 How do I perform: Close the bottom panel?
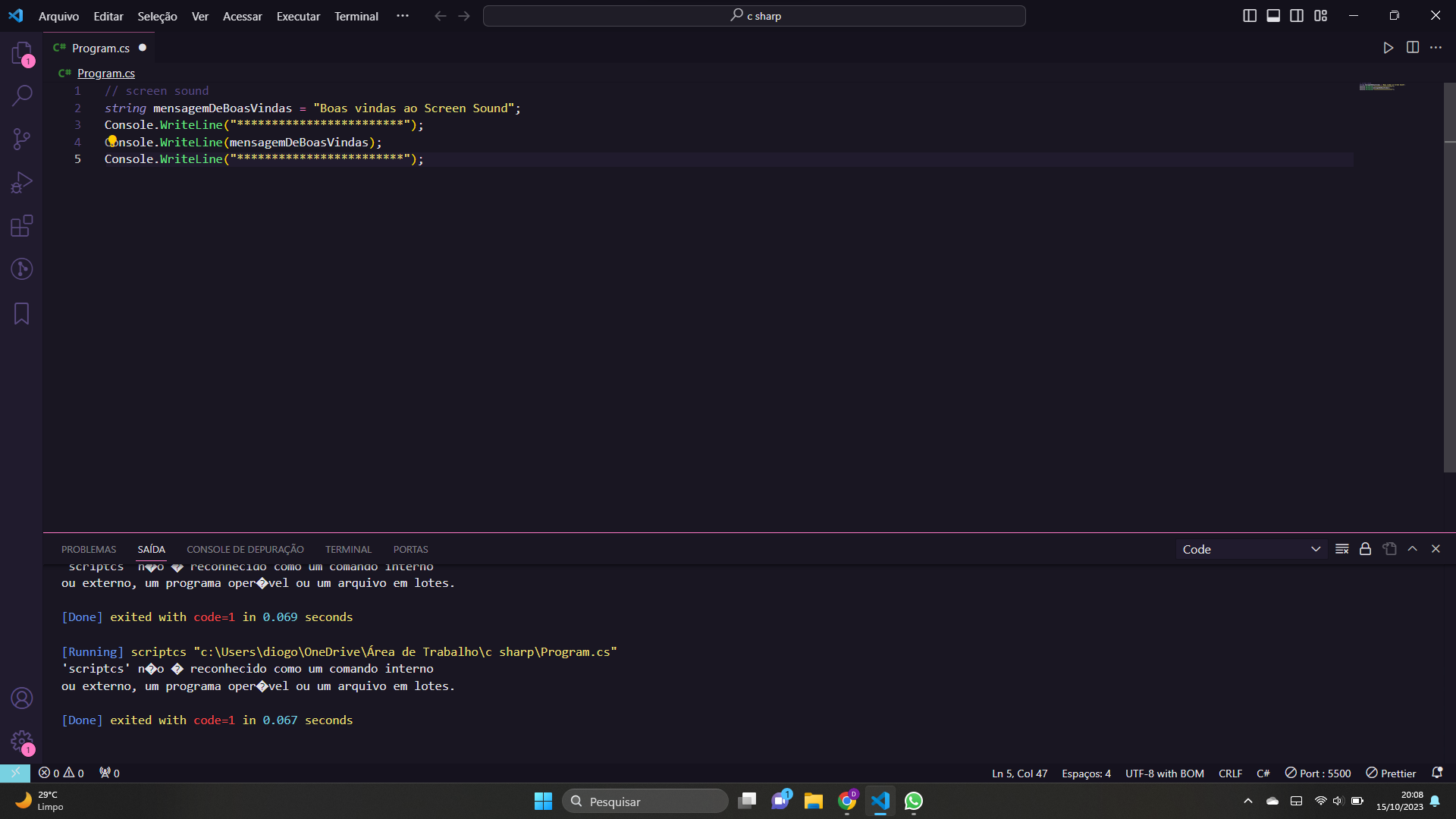pos(1436,549)
